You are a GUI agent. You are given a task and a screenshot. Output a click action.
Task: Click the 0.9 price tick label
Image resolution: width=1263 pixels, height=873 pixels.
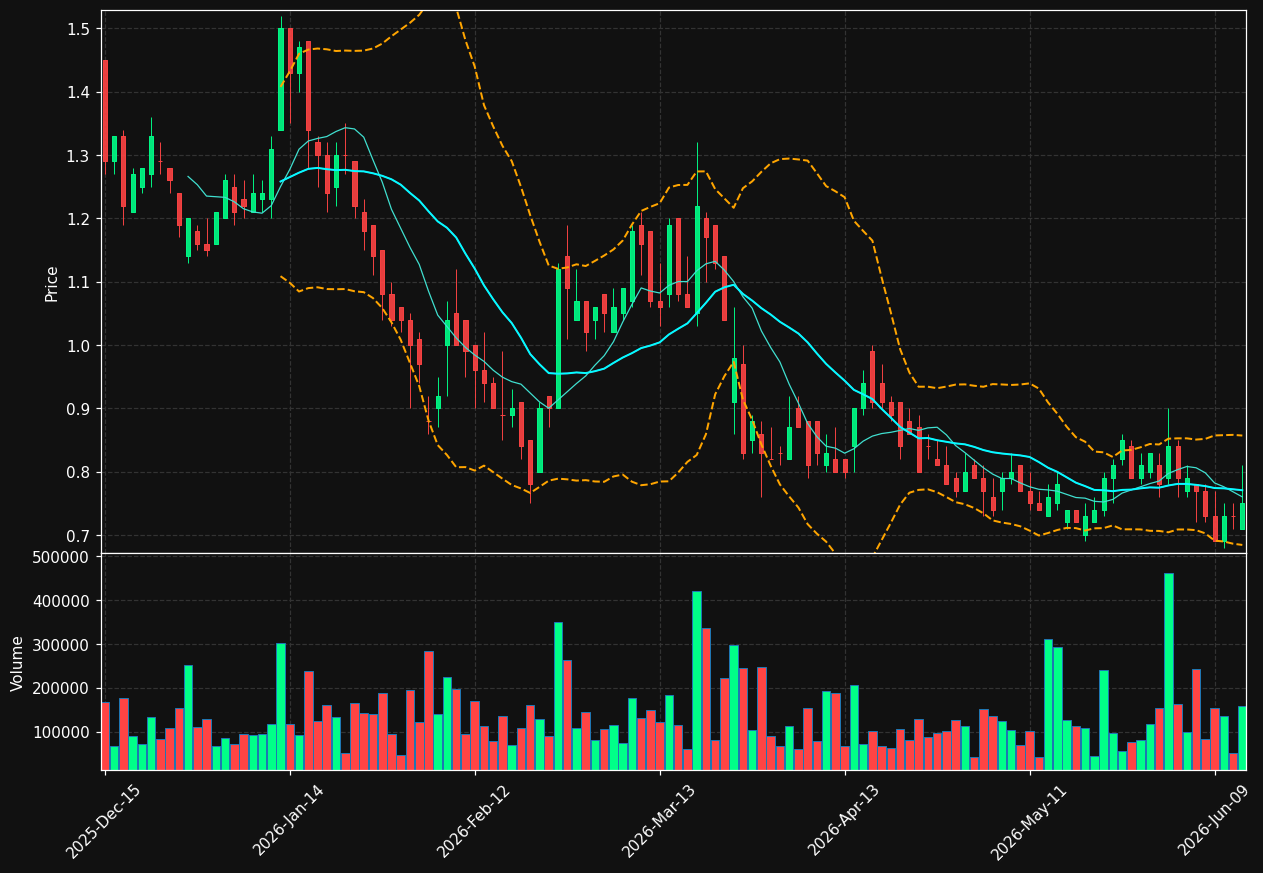coord(78,409)
